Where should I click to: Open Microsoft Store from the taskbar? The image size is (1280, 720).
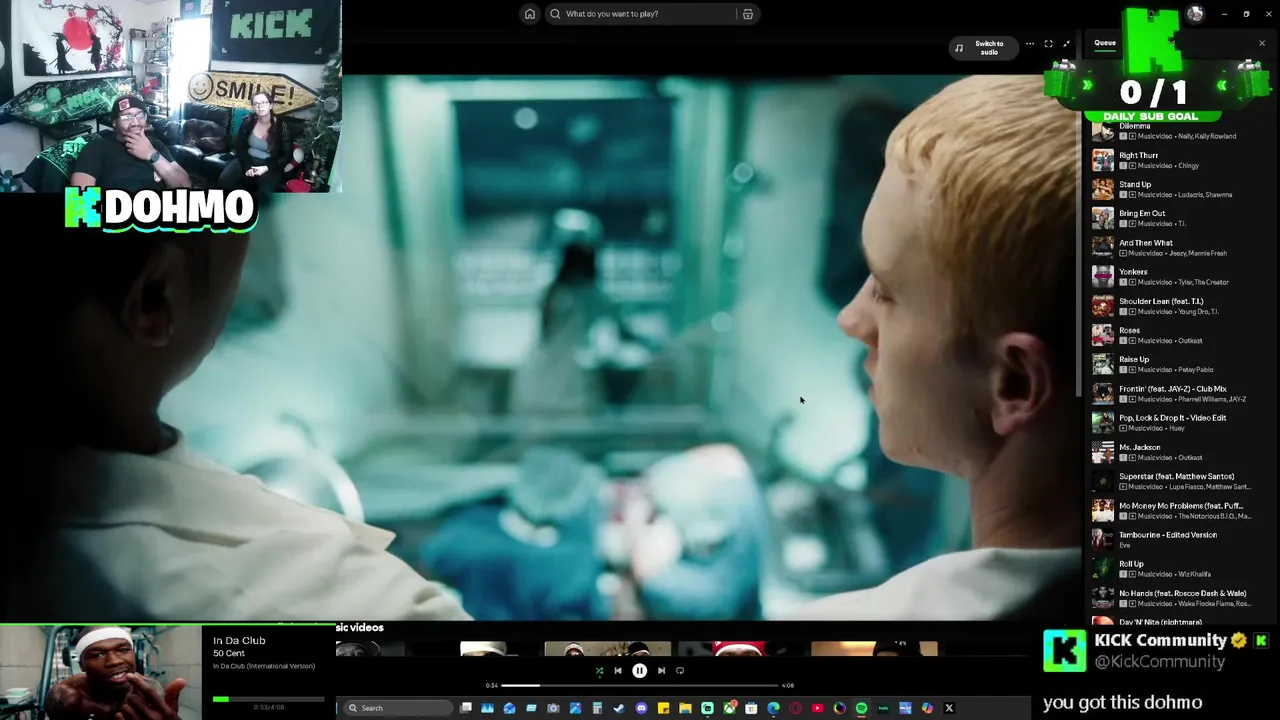[751, 708]
